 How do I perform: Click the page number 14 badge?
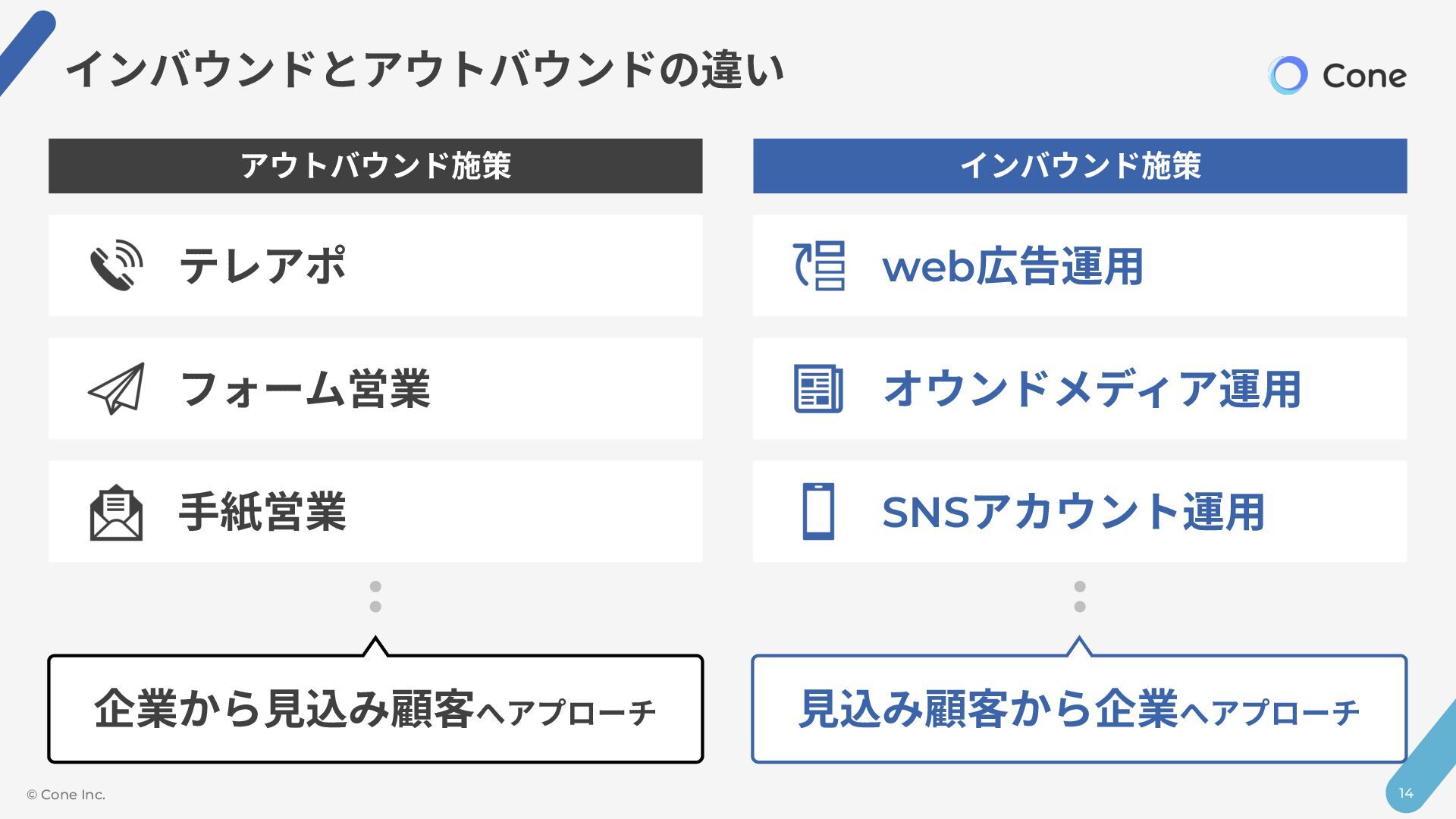tap(1406, 793)
